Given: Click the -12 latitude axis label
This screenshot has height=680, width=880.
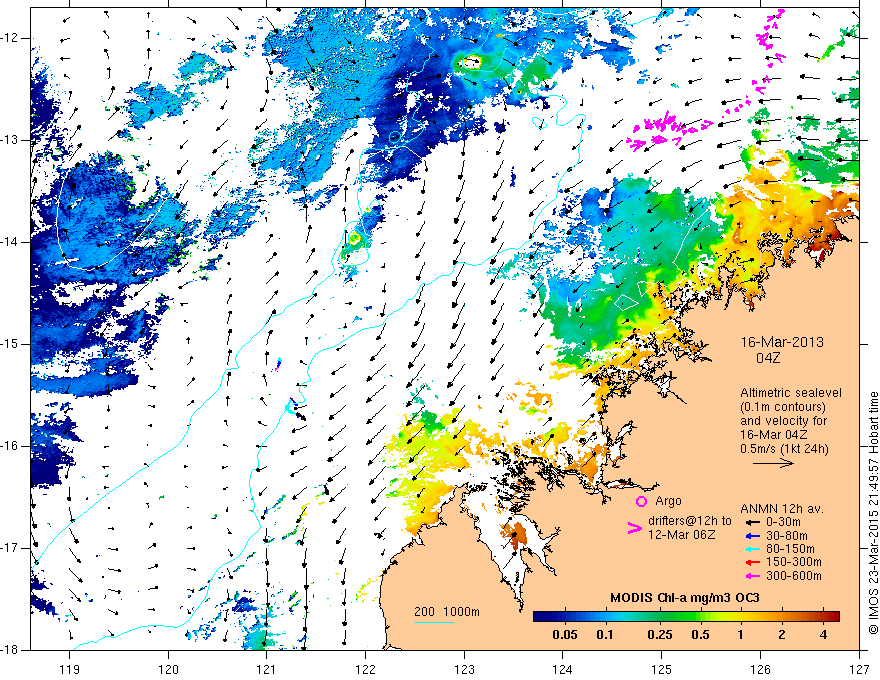Looking at the screenshot, I should point(11,38).
